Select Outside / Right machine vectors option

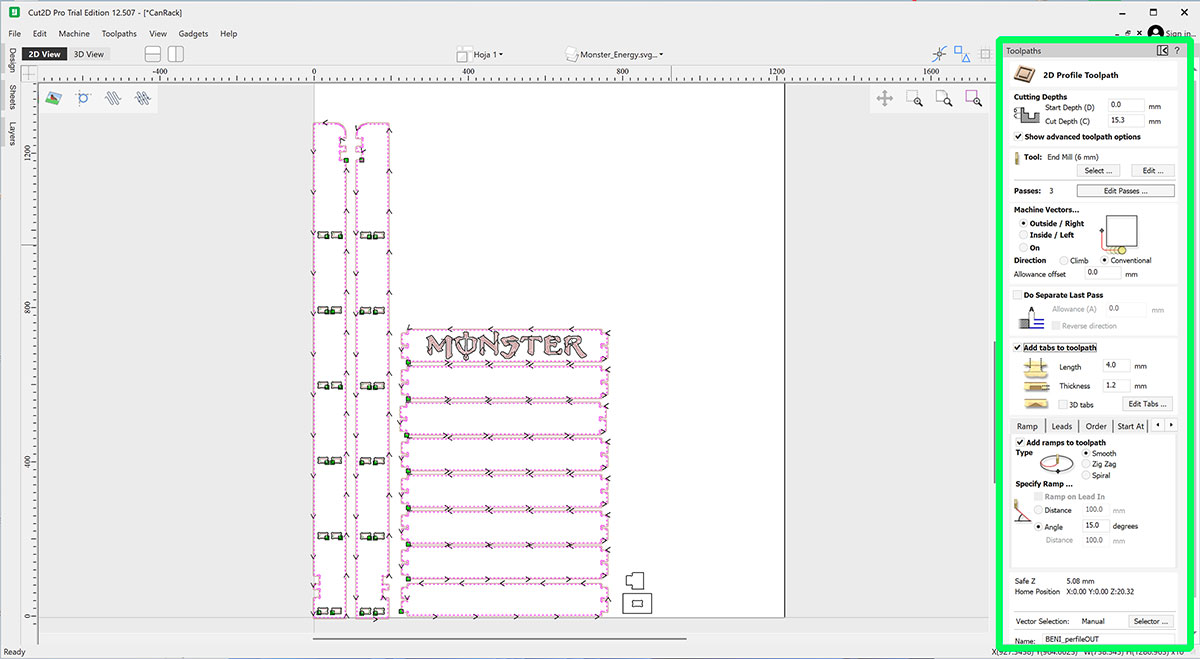(x=1023, y=223)
